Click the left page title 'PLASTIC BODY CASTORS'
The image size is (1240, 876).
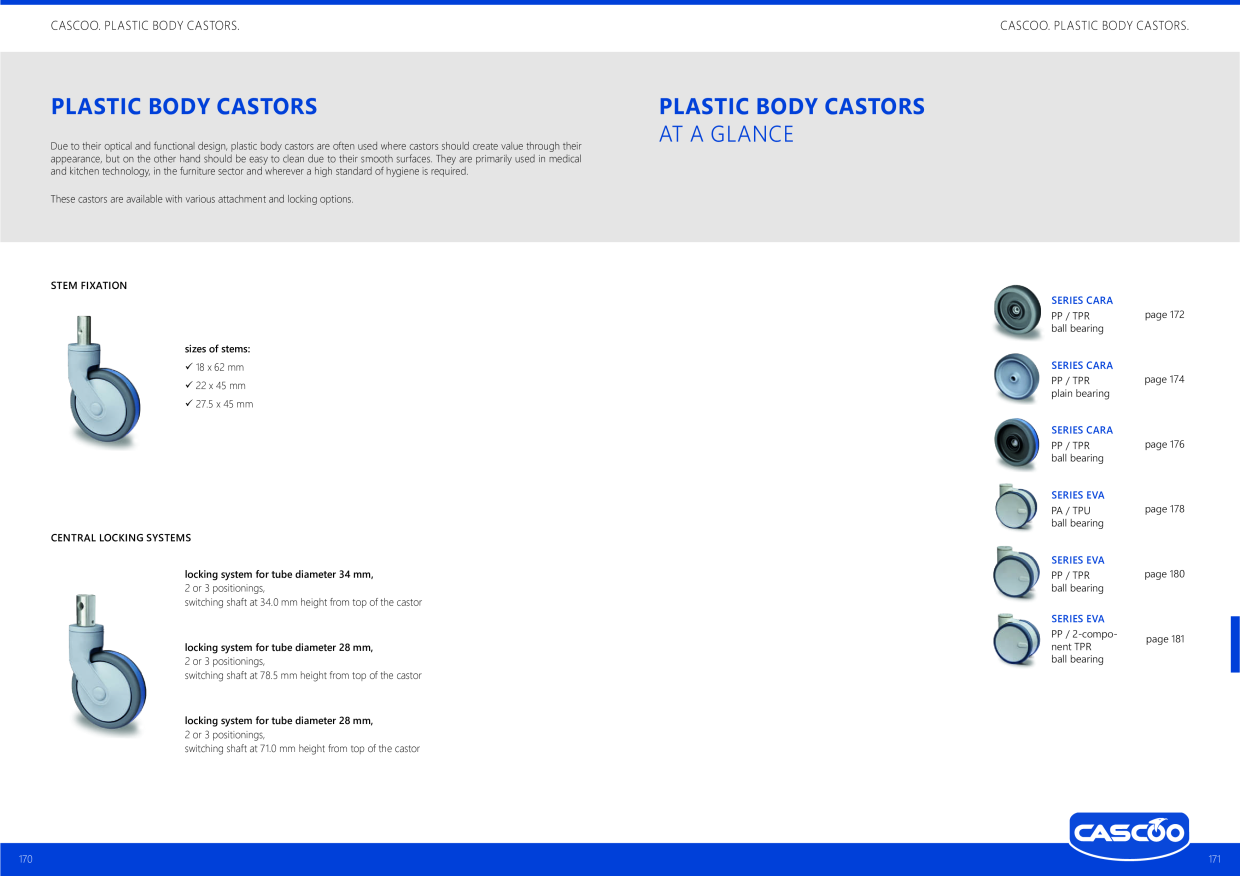click(x=184, y=106)
